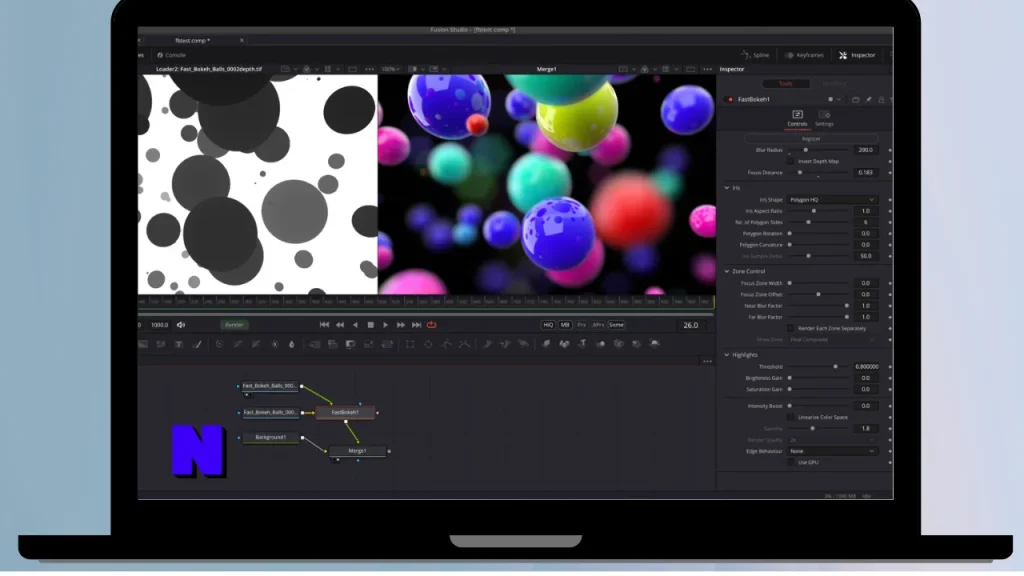Open the Console

pos(172,56)
